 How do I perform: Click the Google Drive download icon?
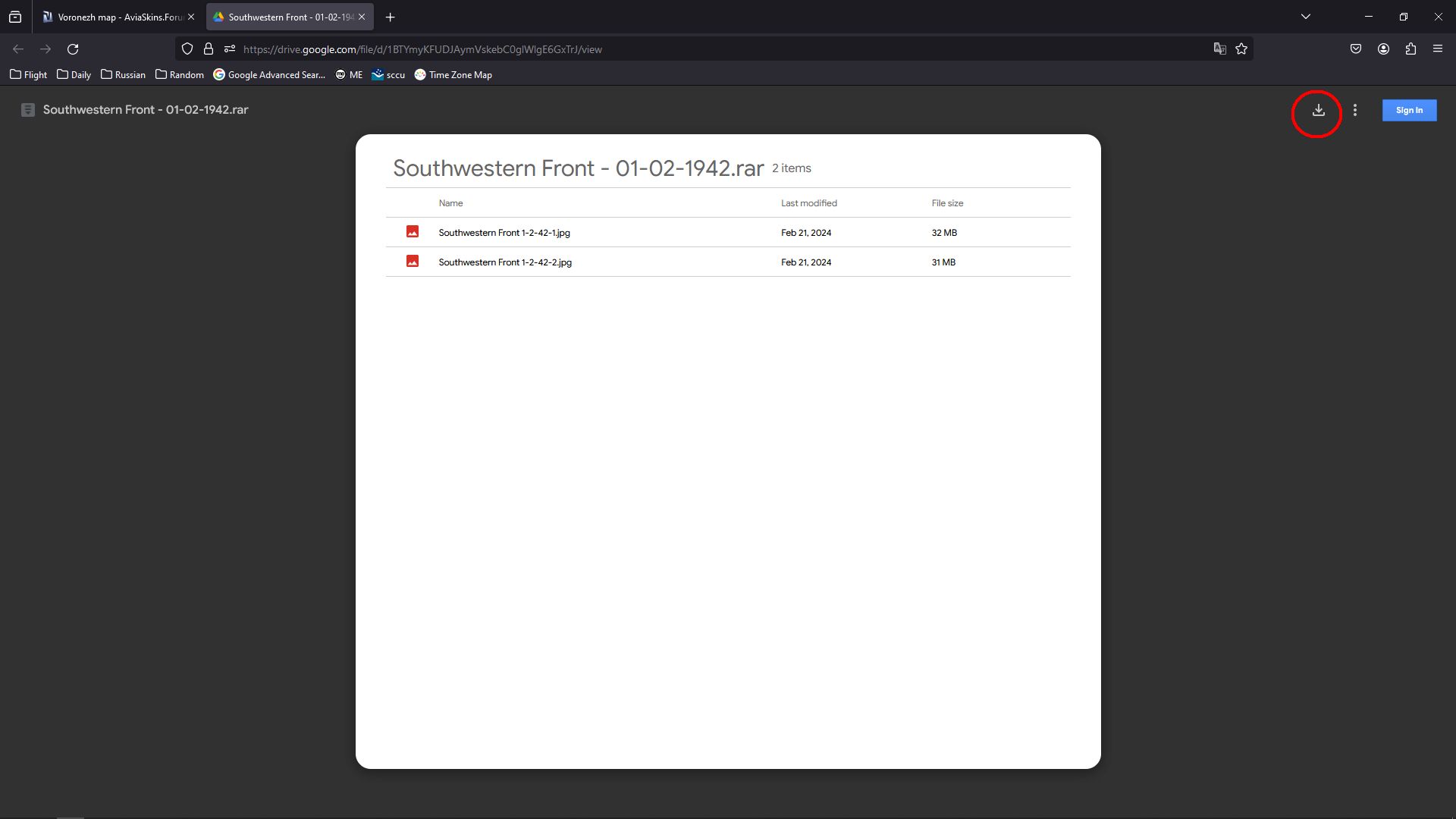(1318, 111)
